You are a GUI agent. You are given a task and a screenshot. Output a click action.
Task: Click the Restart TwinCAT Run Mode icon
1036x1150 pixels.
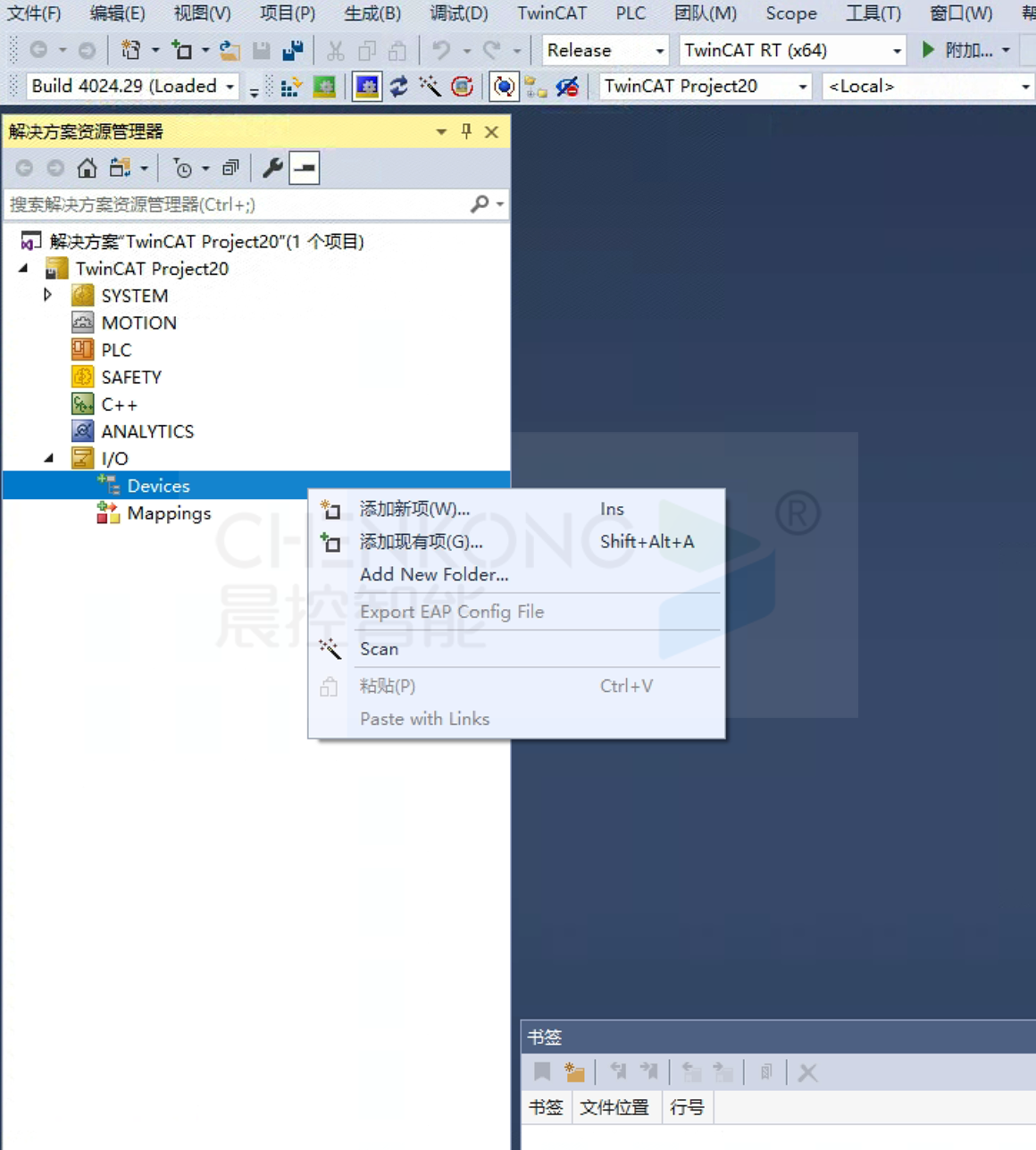click(x=324, y=87)
